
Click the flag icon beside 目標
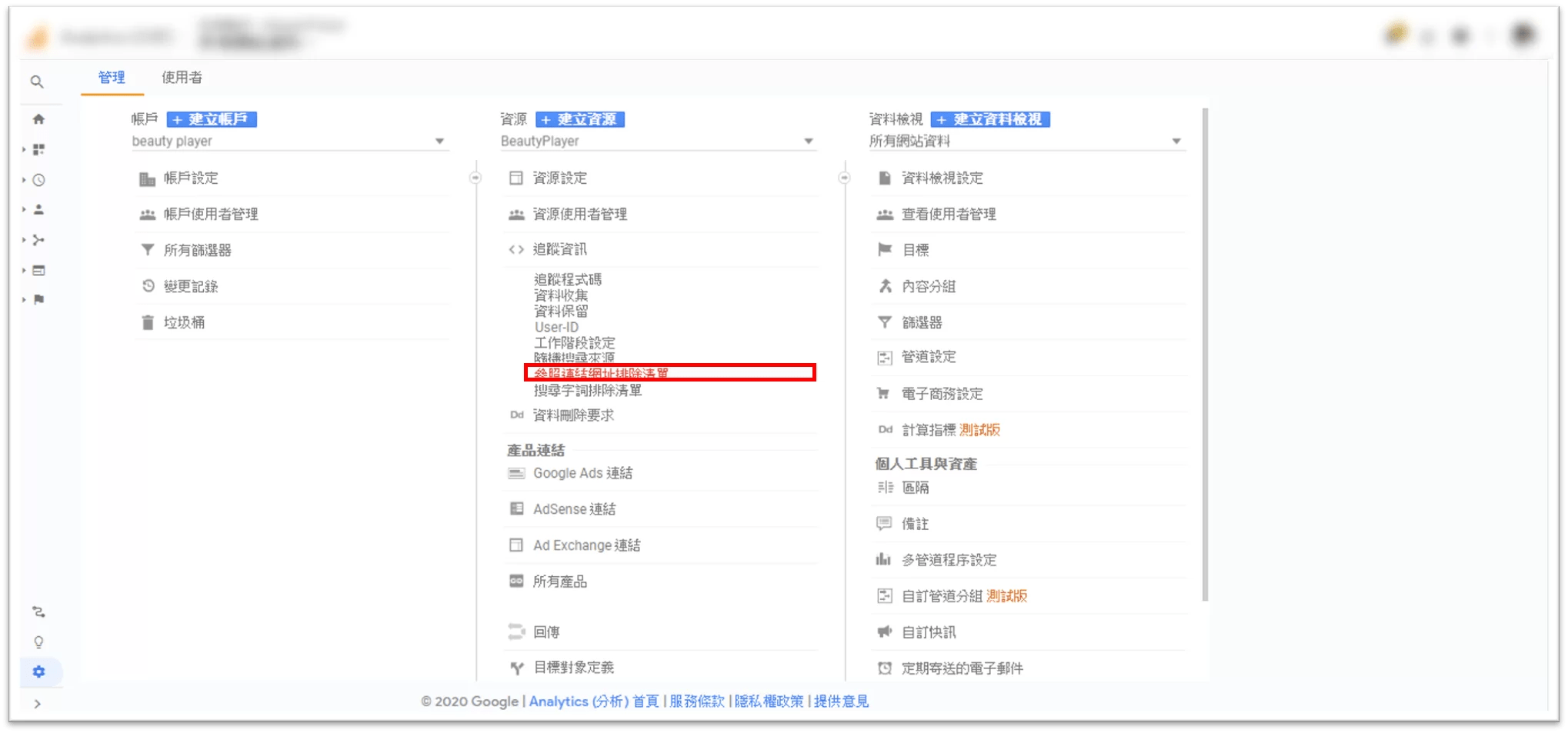[x=885, y=249]
